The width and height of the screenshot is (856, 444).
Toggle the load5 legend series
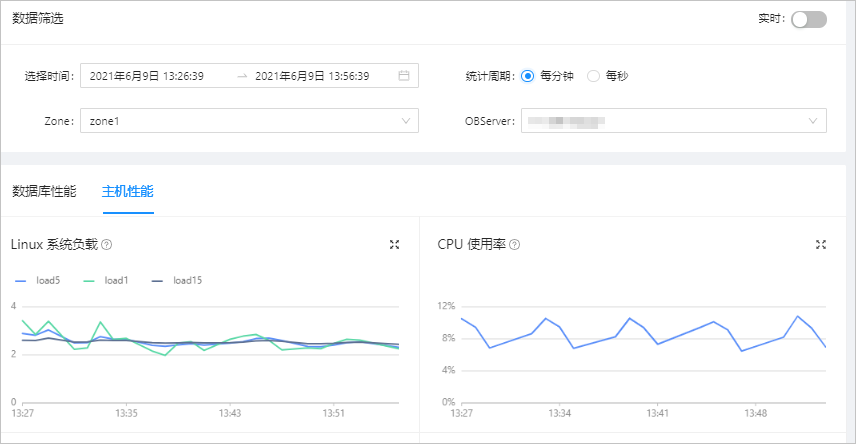[x=38, y=280]
